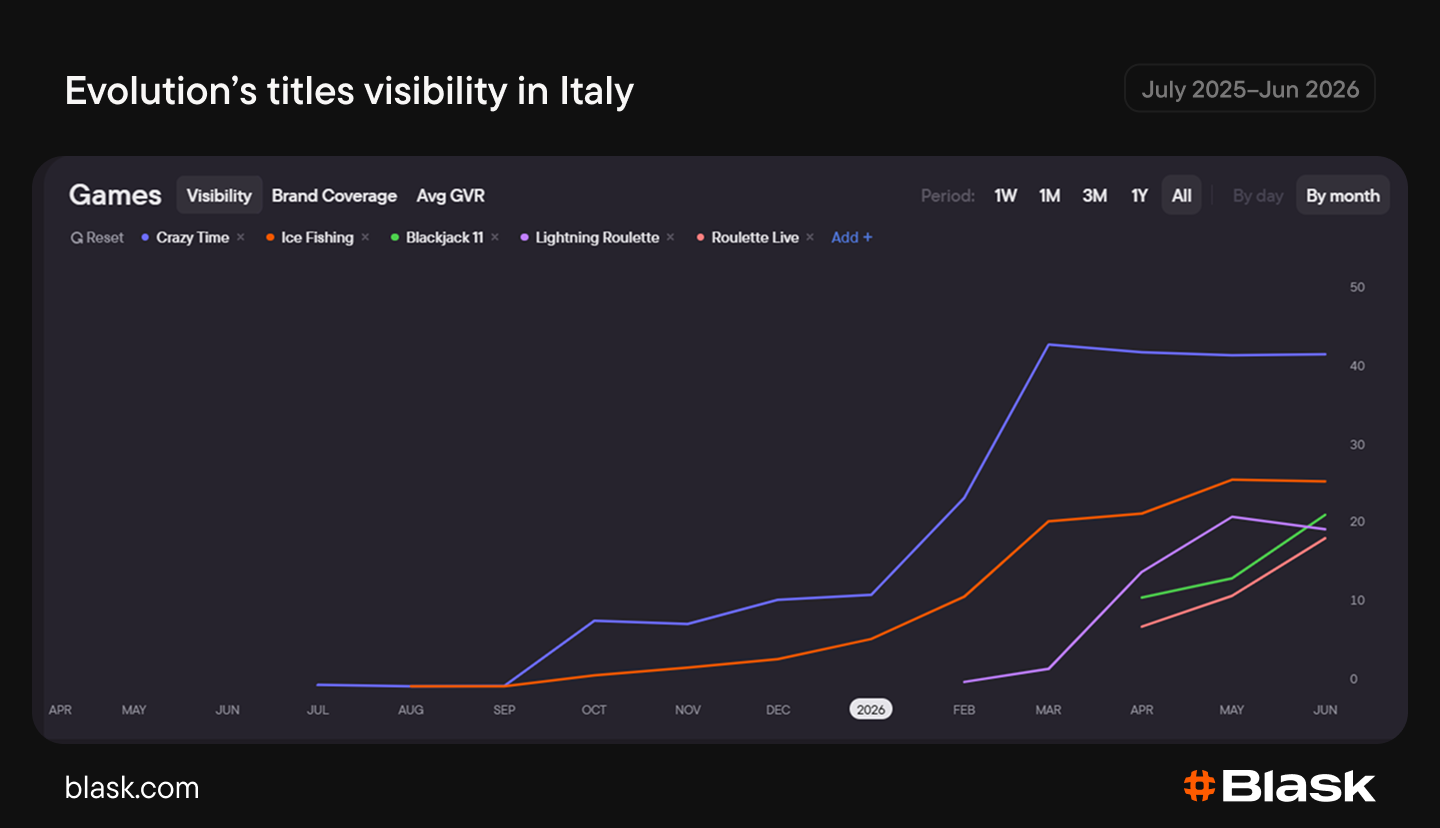Click the 2026 year marker on the axis
This screenshot has height=828, width=1440.
pos(871,709)
